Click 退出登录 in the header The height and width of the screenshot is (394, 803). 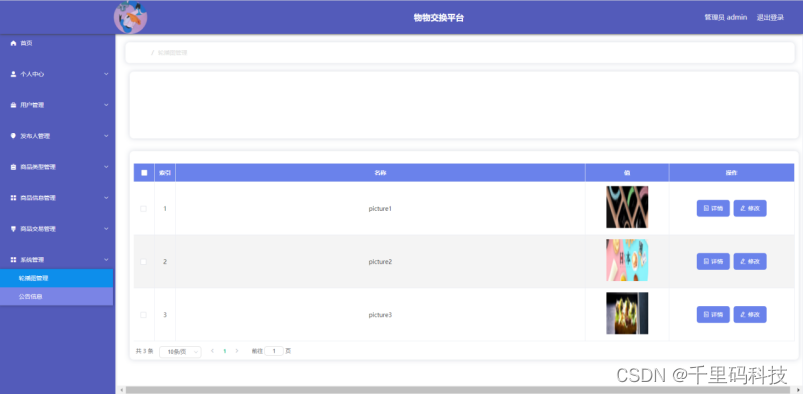tap(770, 17)
